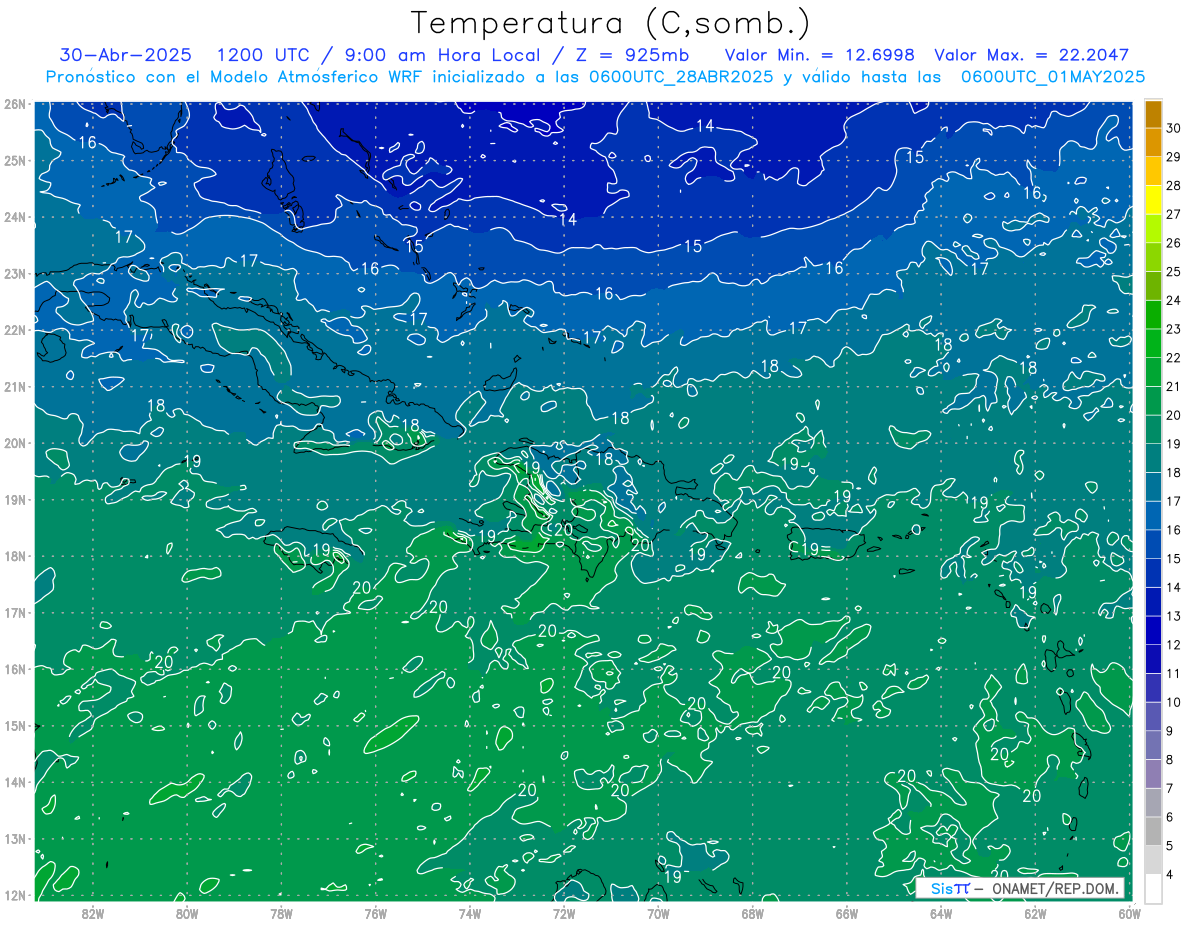The height and width of the screenshot is (927, 1200).
Task: Click the "70W" longitude label
Action: pyautogui.click(x=658, y=913)
